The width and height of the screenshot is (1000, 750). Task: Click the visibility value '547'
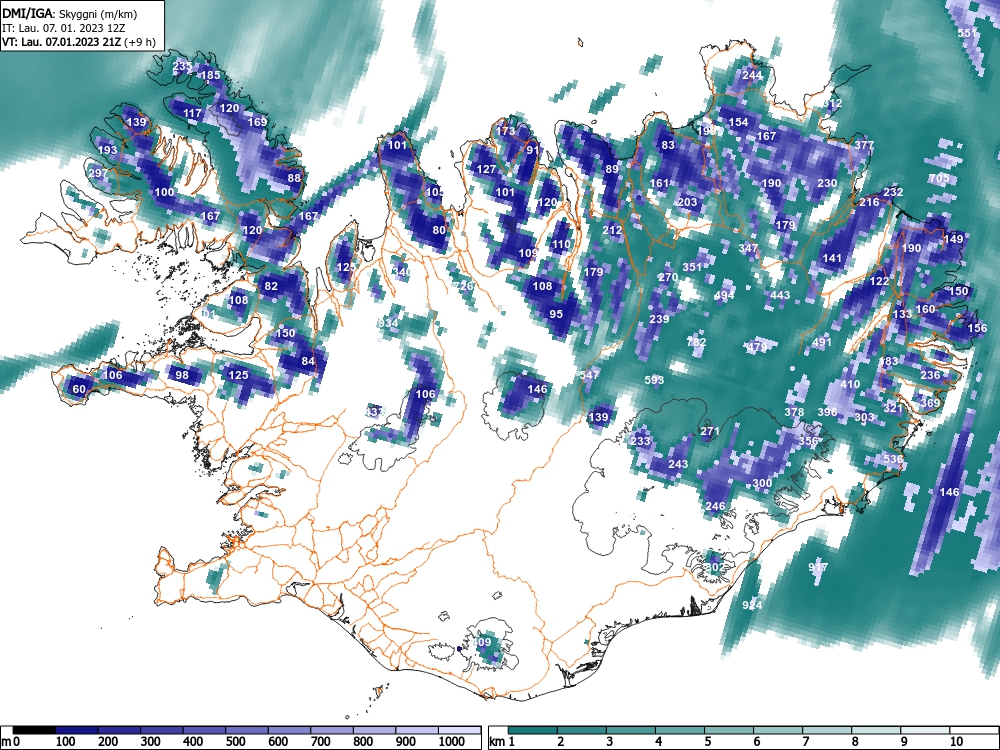point(589,374)
